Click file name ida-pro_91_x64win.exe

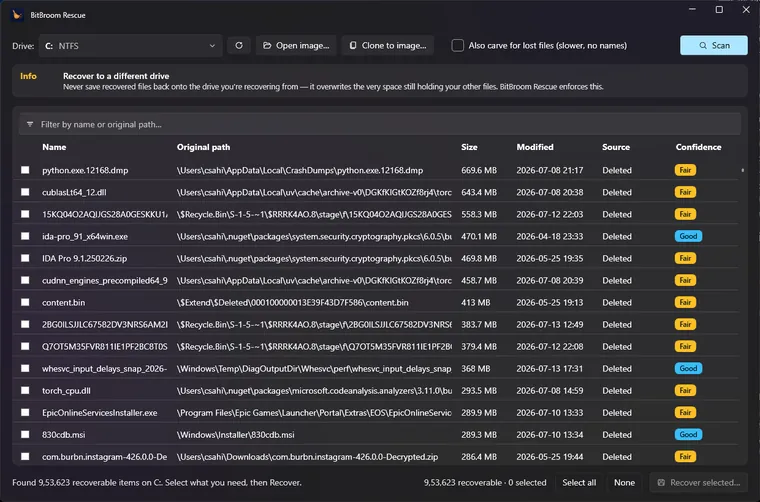pyautogui.click(x=85, y=236)
